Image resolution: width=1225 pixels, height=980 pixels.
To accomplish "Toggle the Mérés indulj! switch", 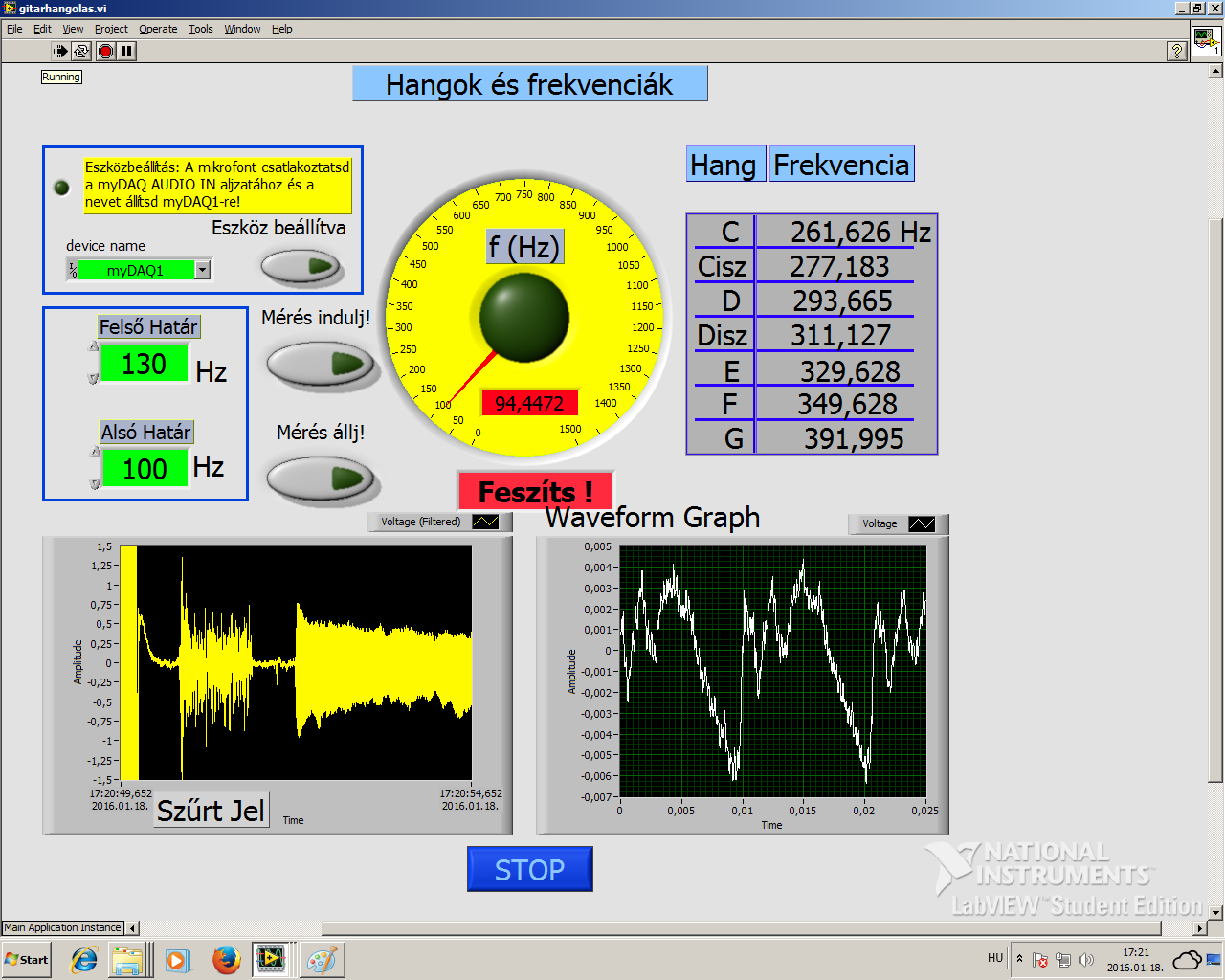I will tap(321, 365).
